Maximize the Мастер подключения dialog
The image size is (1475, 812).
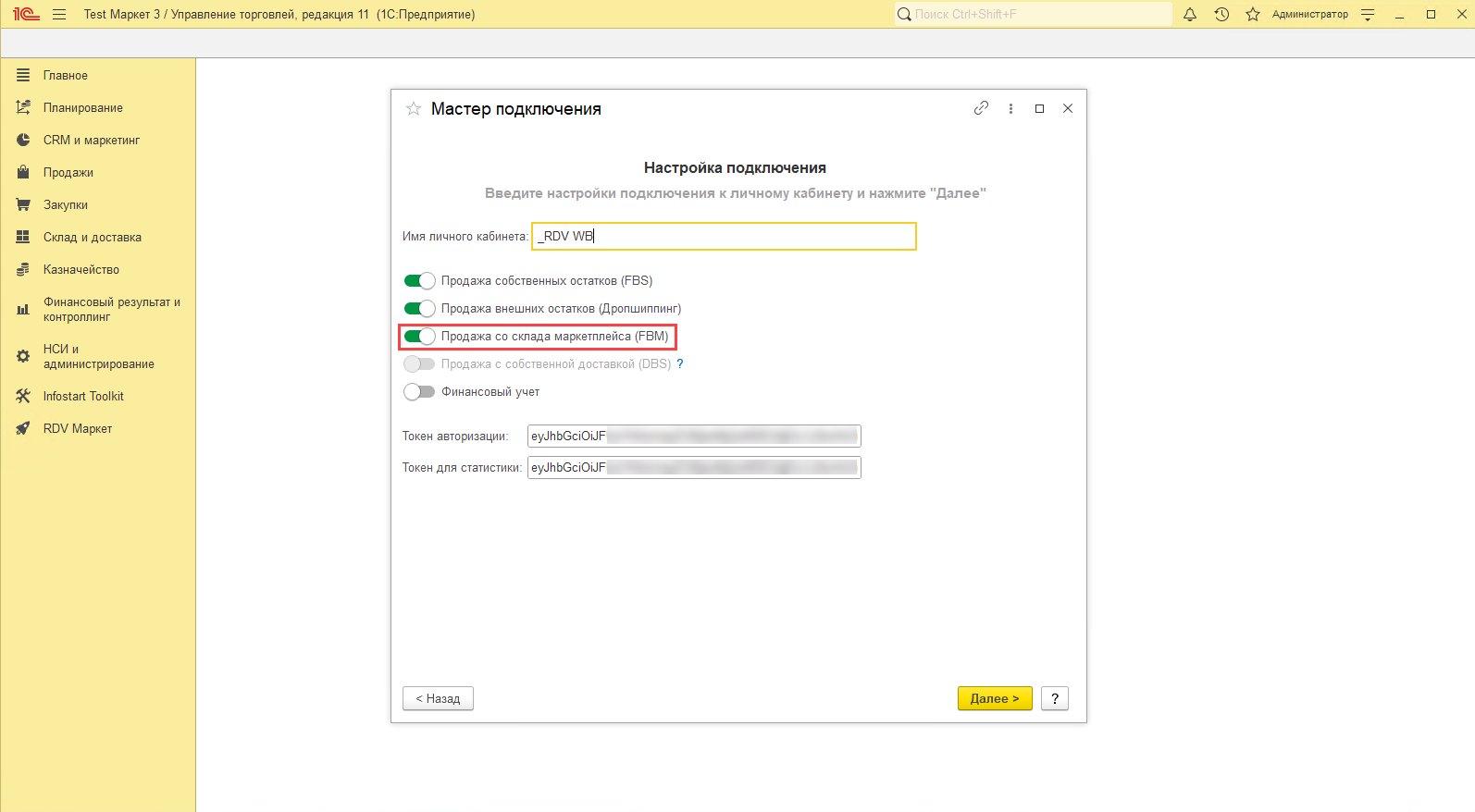1039,108
